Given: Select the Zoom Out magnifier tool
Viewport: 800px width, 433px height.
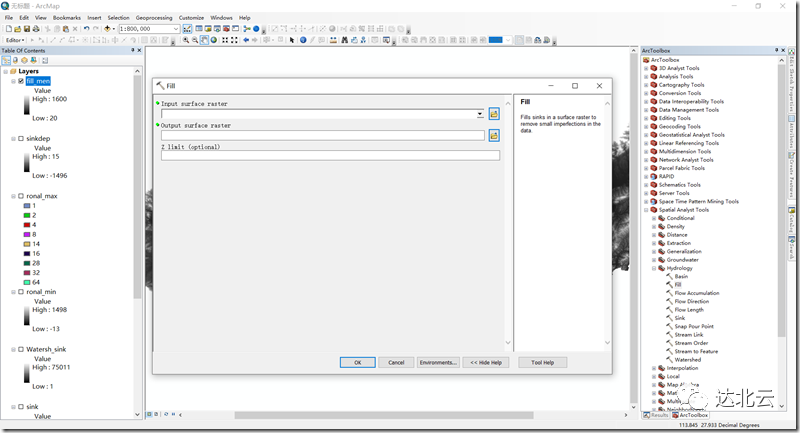Looking at the screenshot, I should (195, 40).
